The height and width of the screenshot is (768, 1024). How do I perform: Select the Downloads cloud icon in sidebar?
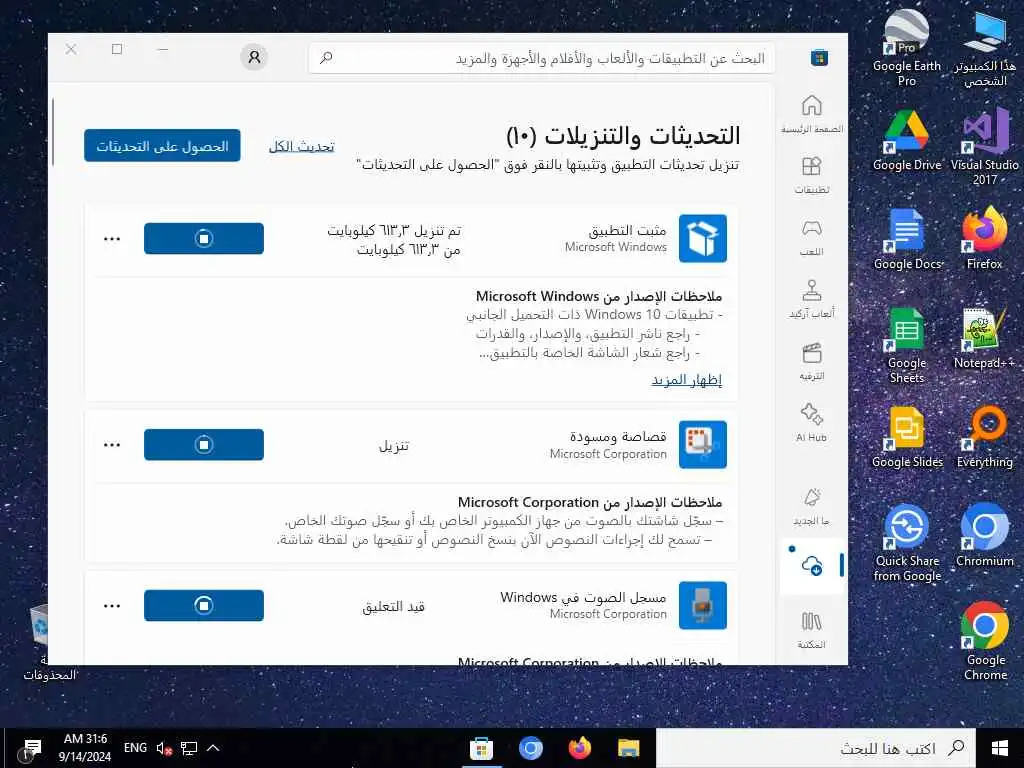click(x=812, y=566)
